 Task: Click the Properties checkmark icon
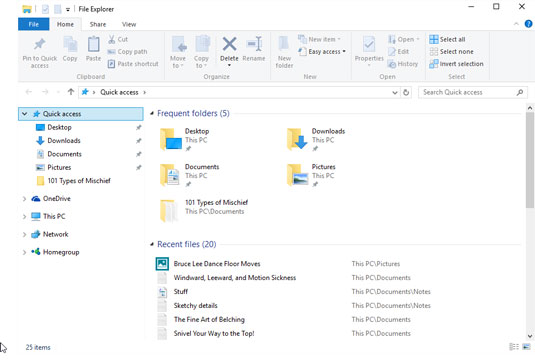[369, 44]
